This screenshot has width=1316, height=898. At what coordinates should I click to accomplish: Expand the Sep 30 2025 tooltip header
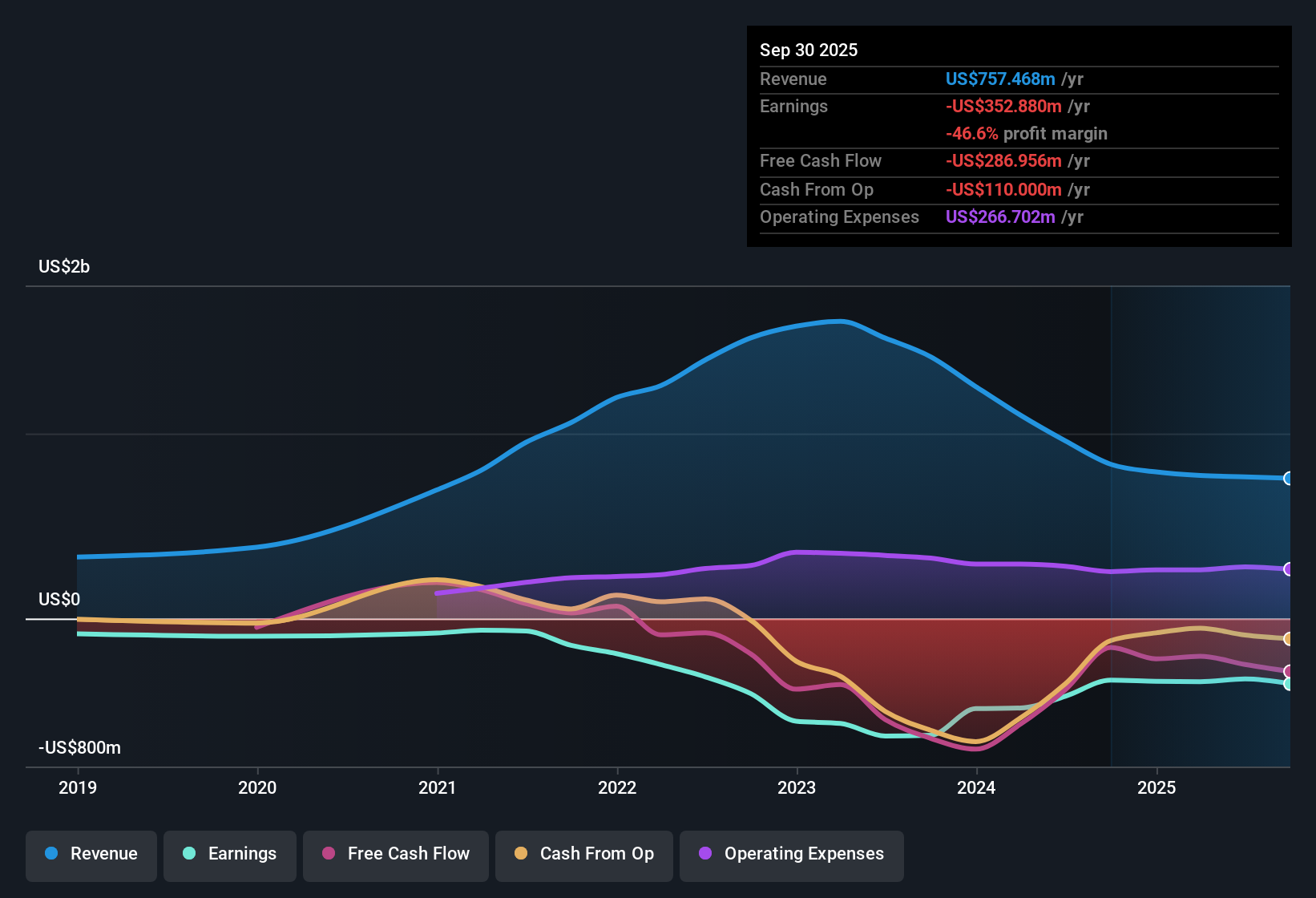point(809,50)
